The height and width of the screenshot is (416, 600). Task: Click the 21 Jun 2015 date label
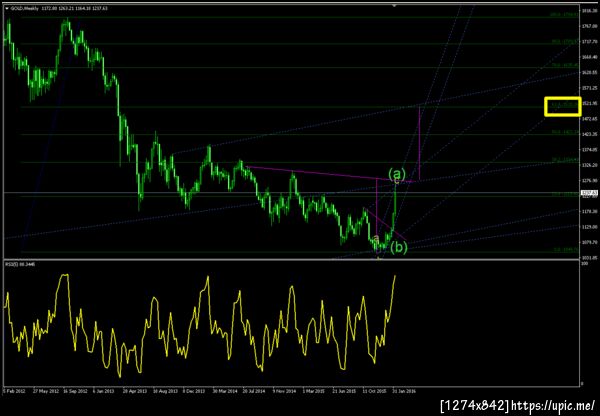(344, 392)
